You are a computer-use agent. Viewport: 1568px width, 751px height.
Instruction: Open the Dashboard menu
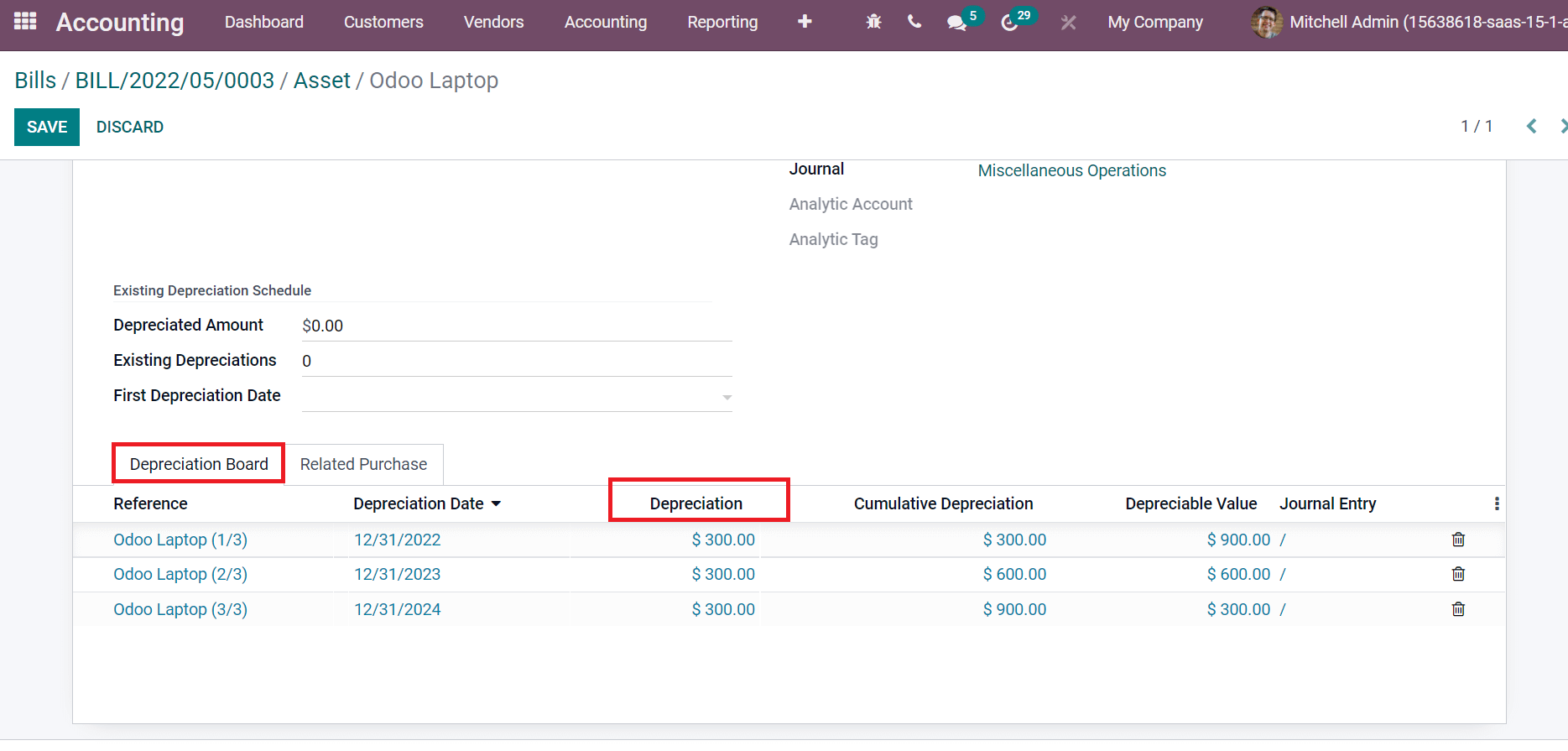[x=264, y=22]
